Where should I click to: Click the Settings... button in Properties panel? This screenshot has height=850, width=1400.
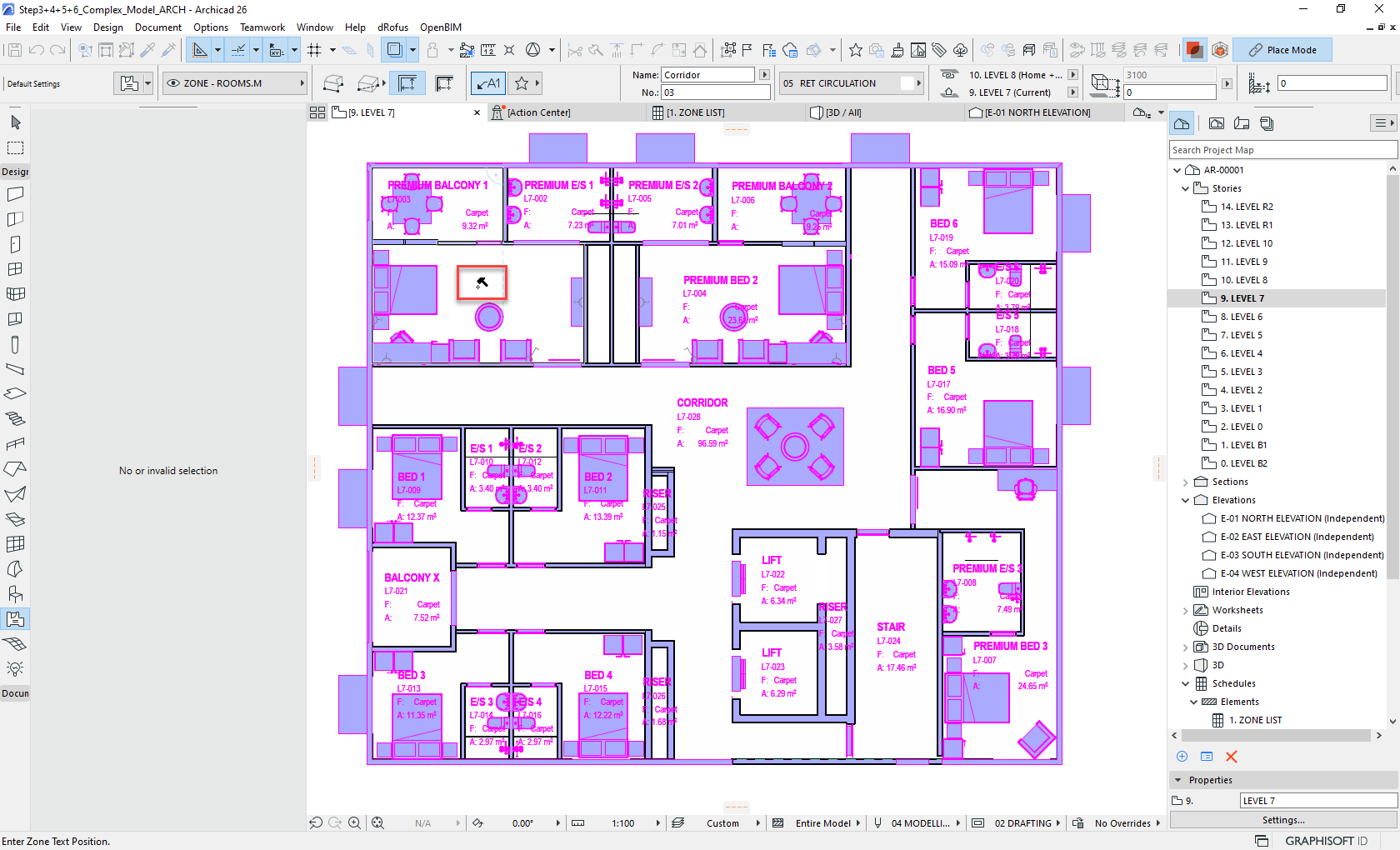pyautogui.click(x=1282, y=819)
